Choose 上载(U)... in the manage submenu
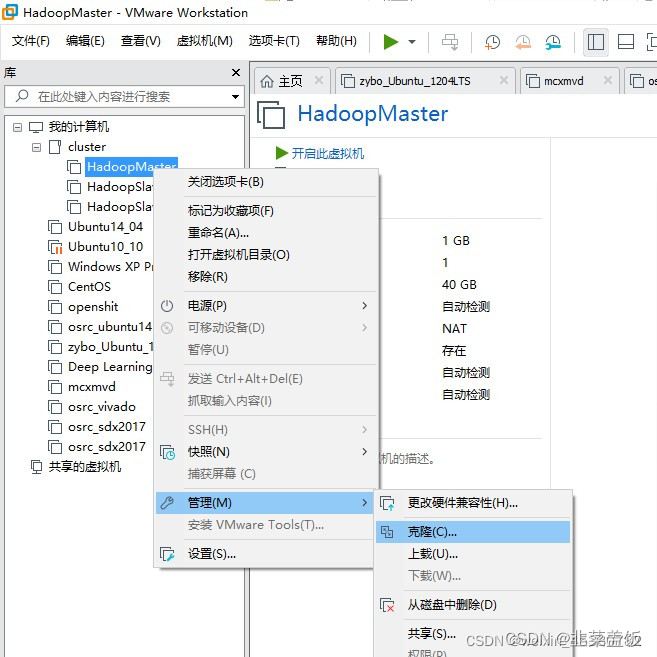The height and width of the screenshot is (657, 657). 473,554
